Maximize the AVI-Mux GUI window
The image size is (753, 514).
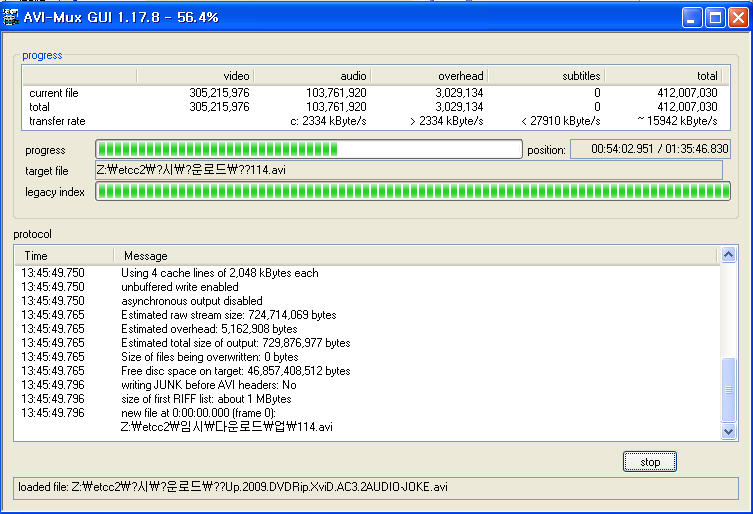click(715, 18)
